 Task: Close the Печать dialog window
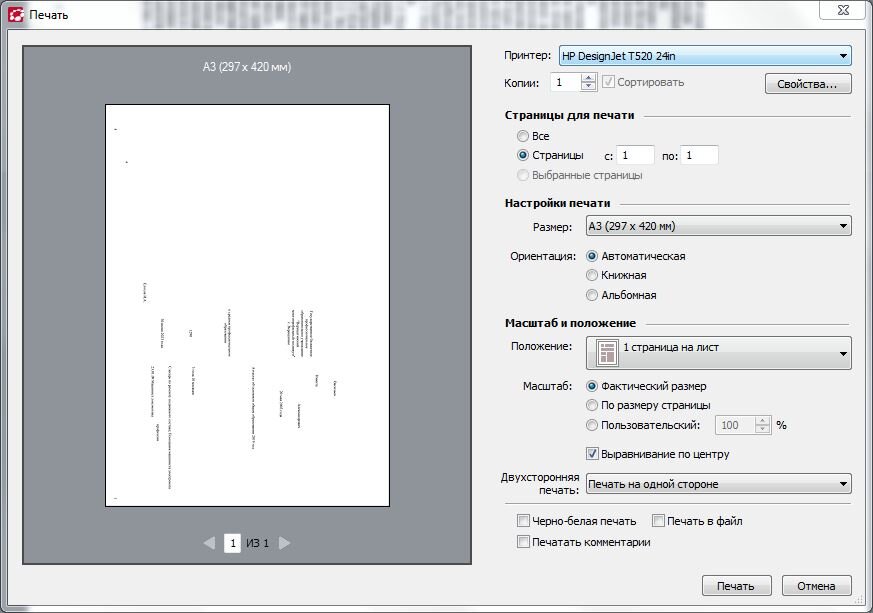point(843,10)
